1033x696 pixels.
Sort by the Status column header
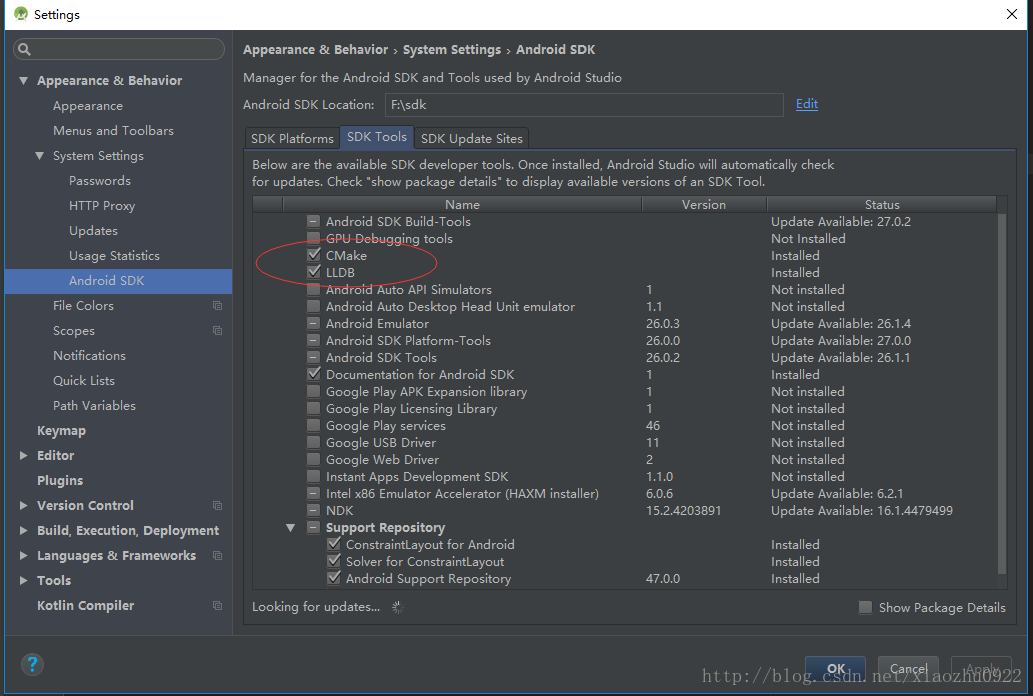click(882, 204)
